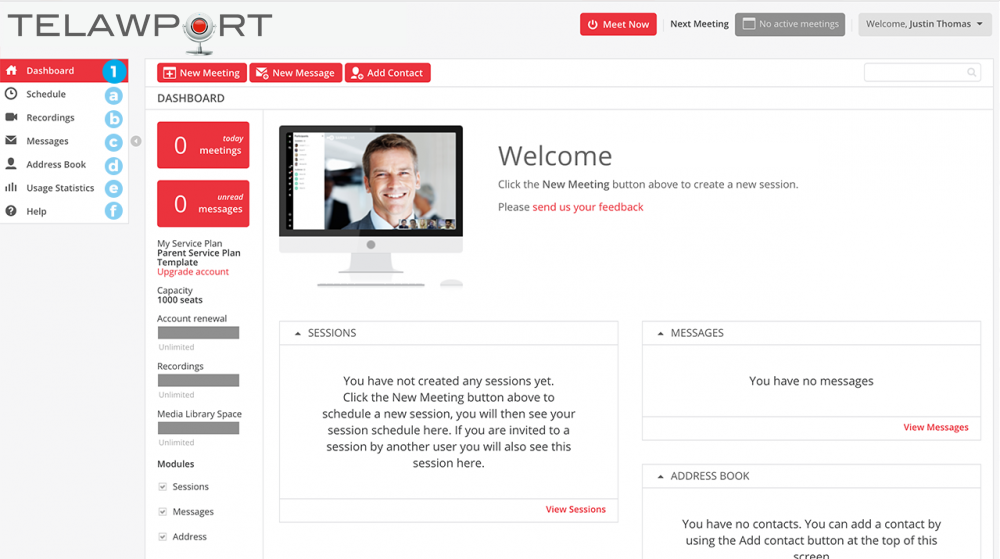Click the send us your feedback link
Screen dimensions: 1000x559
587,207
